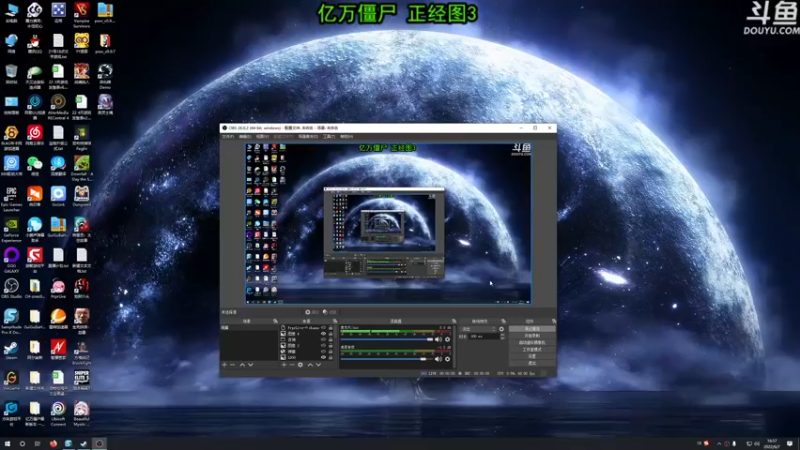Mute the first audio mixer channel

point(438,339)
